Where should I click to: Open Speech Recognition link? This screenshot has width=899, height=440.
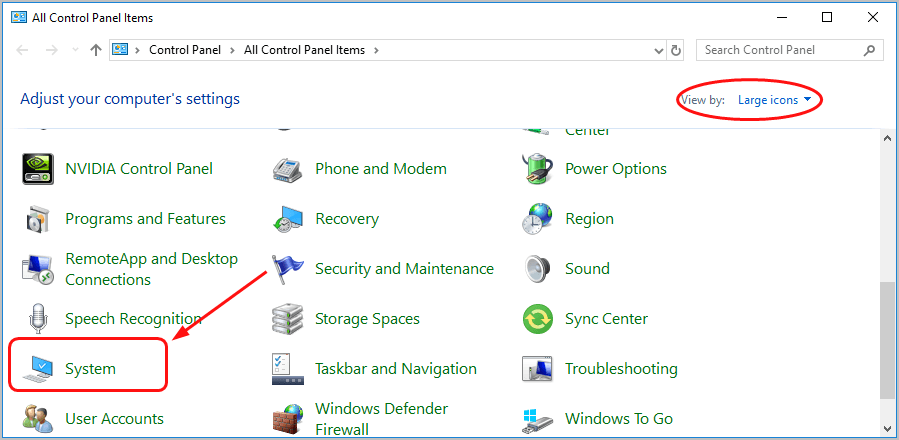point(133,319)
